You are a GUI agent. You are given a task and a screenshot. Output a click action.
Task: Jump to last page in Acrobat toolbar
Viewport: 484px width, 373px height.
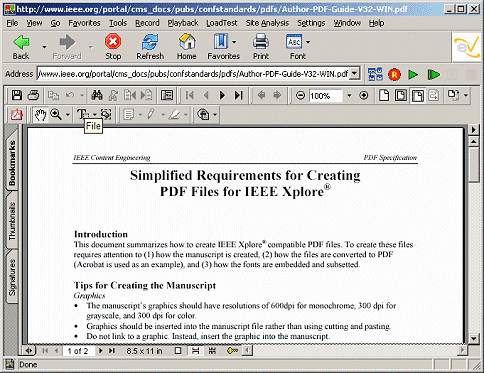[238, 96]
